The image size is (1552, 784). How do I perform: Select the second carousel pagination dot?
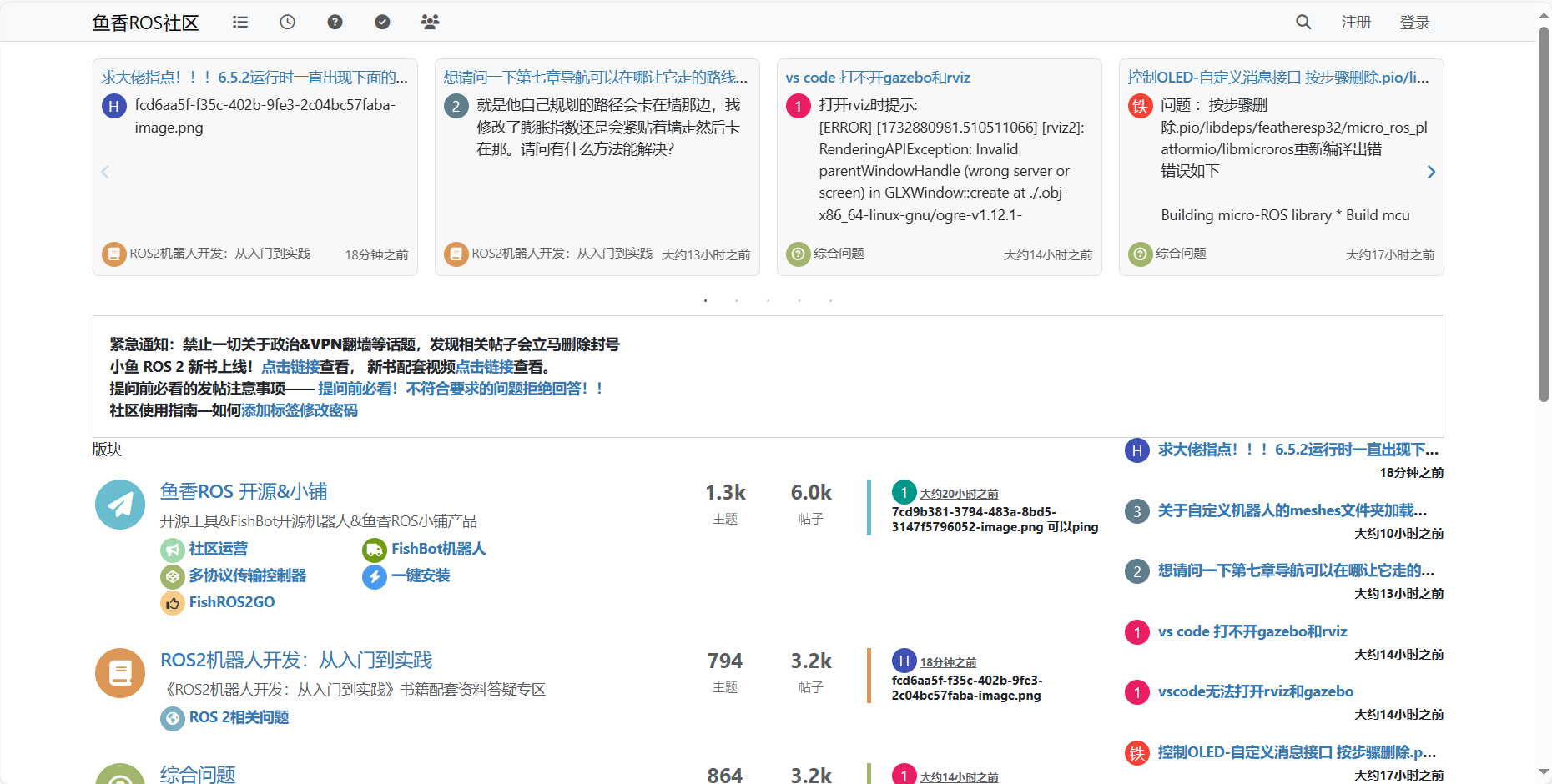[x=737, y=300]
